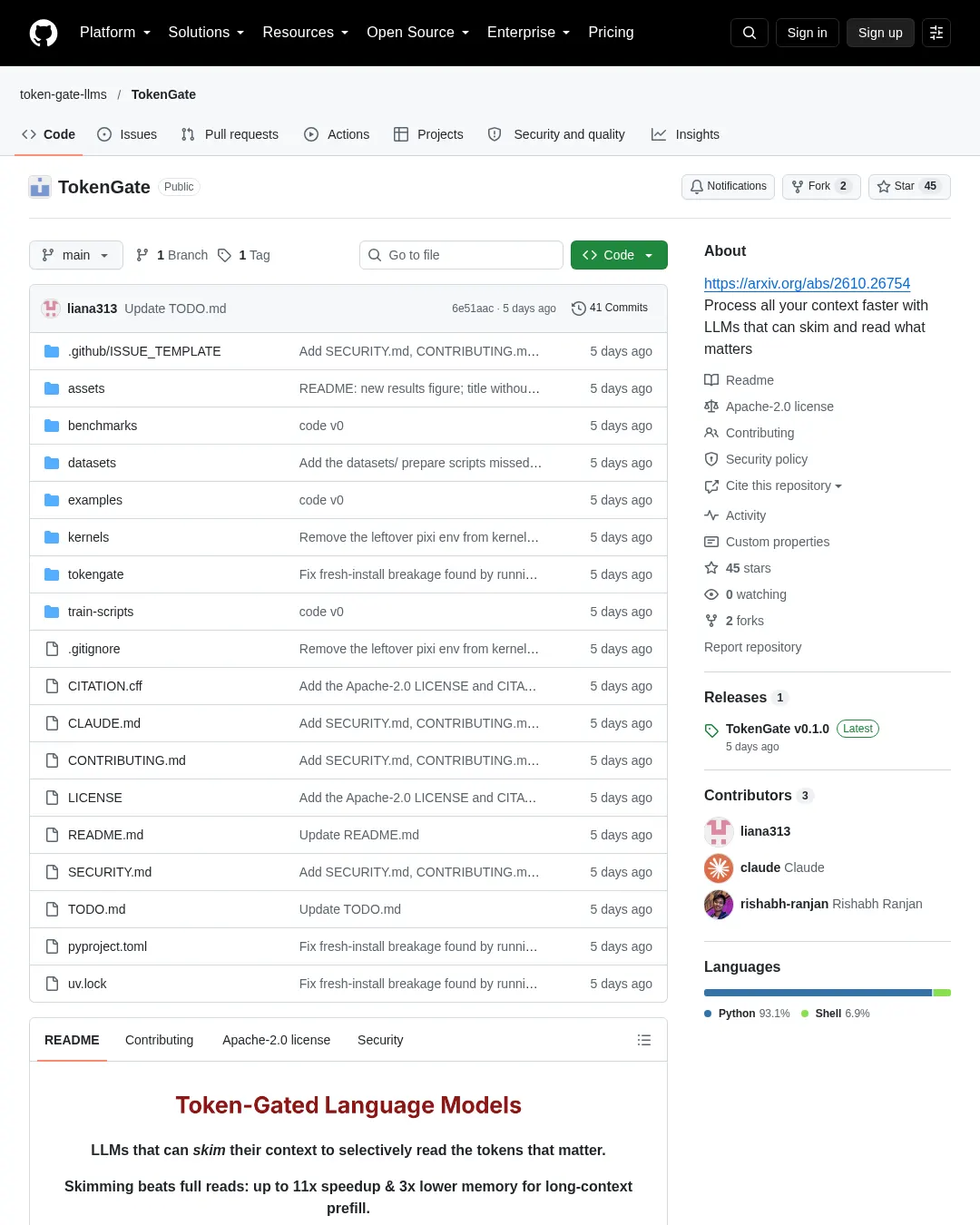Click the folder icon for benchmarks
Image resolution: width=980 pixels, height=1225 pixels.
tap(52, 426)
